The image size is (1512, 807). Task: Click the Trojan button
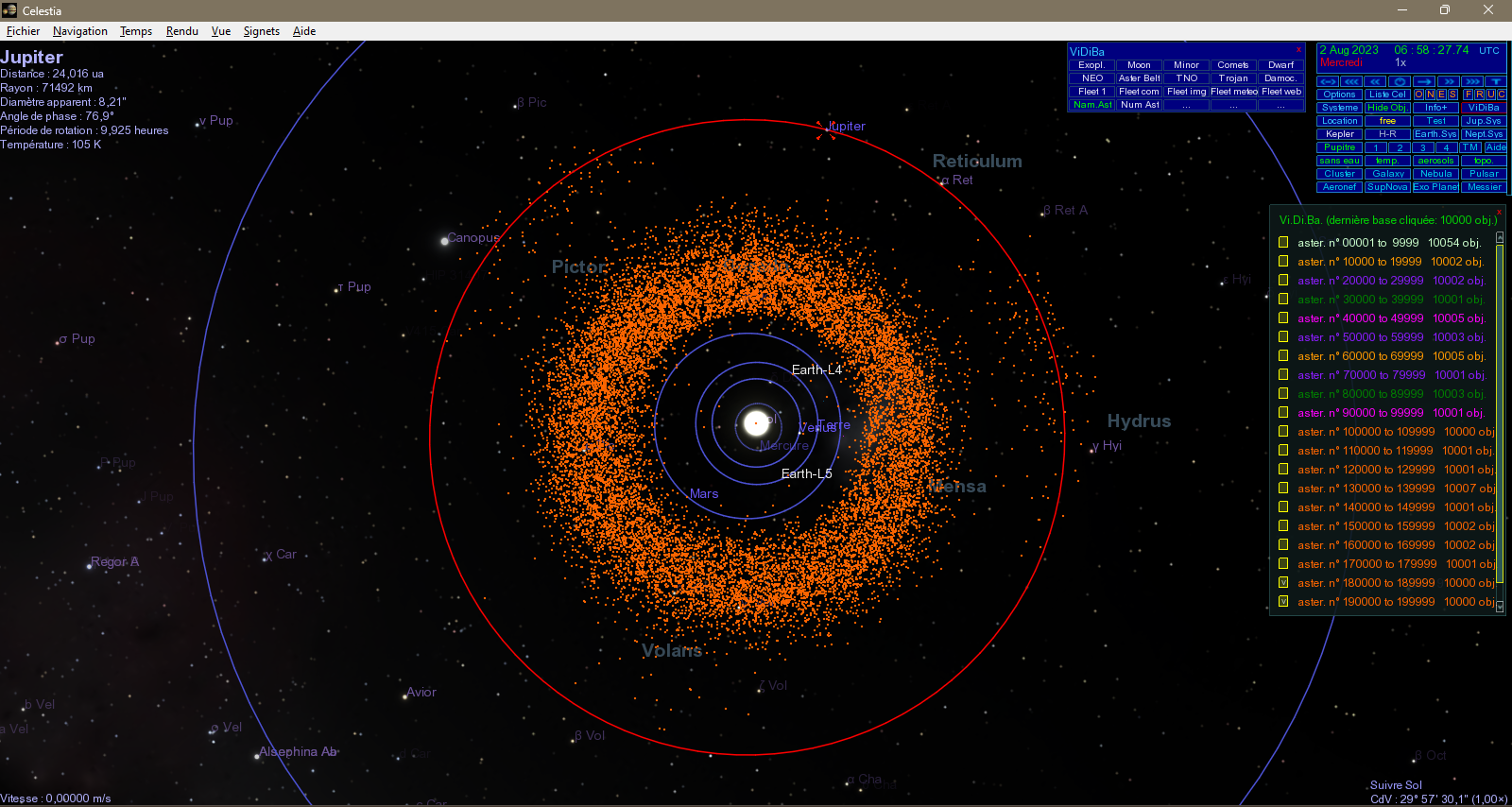coord(1233,78)
